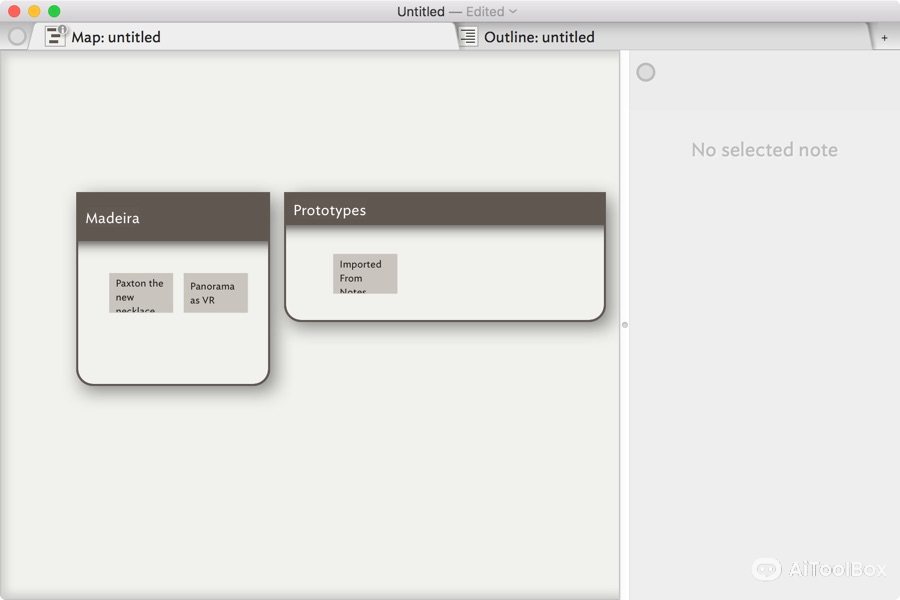
Task: Open the Edited title dropdown chevron
Action: (513, 11)
